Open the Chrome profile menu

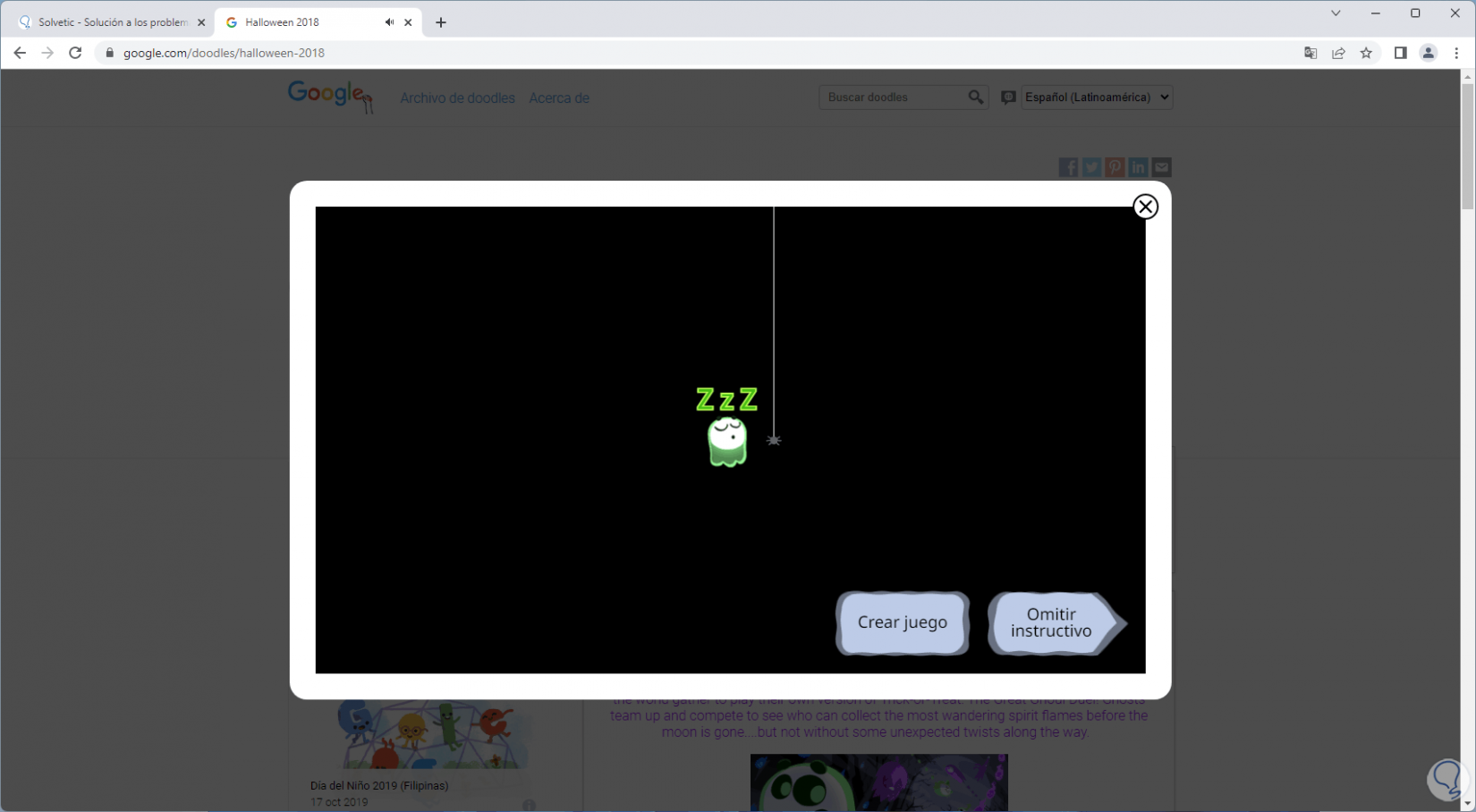pyautogui.click(x=1428, y=53)
